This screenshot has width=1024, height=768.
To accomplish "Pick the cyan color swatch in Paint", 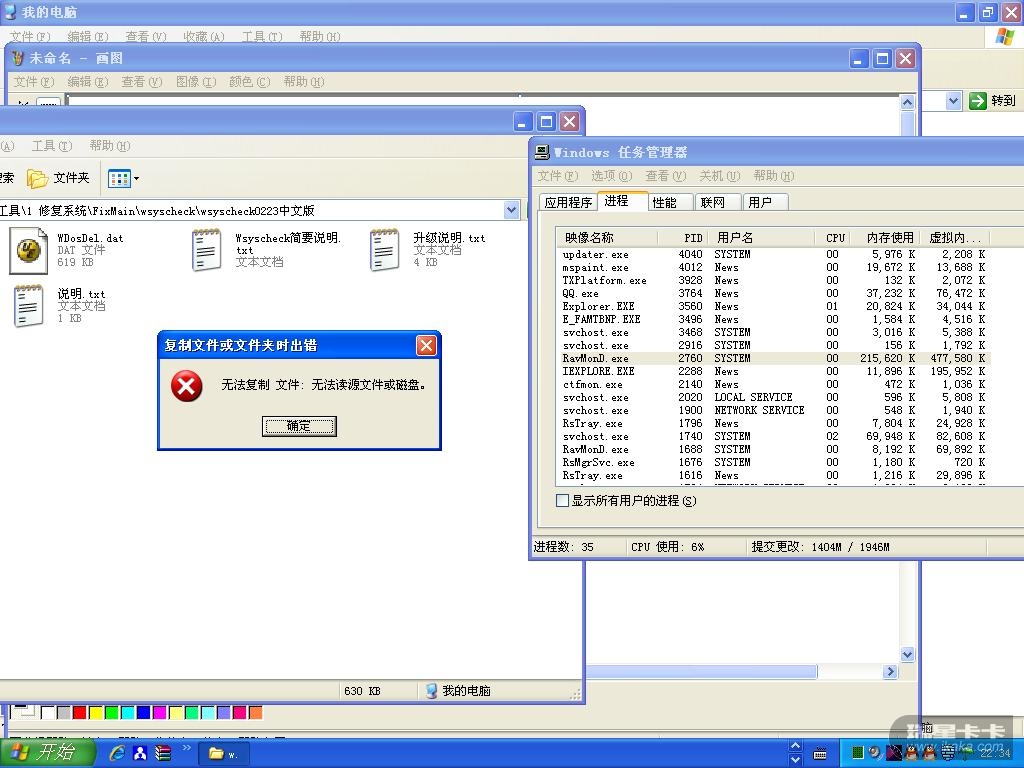I will pos(128,712).
